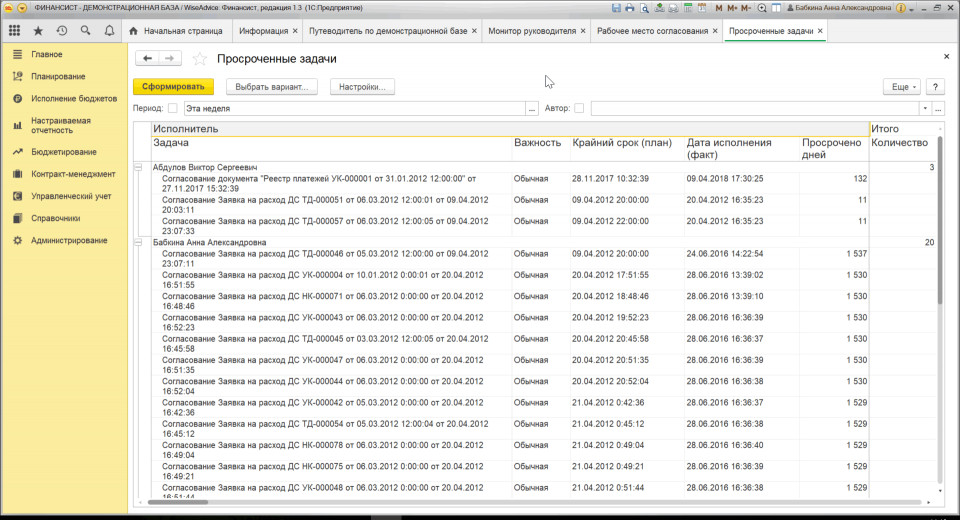The height and width of the screenshot is (520, 960).
Task: Click the M memory button in title bar
Action: [x=719, y=8]
